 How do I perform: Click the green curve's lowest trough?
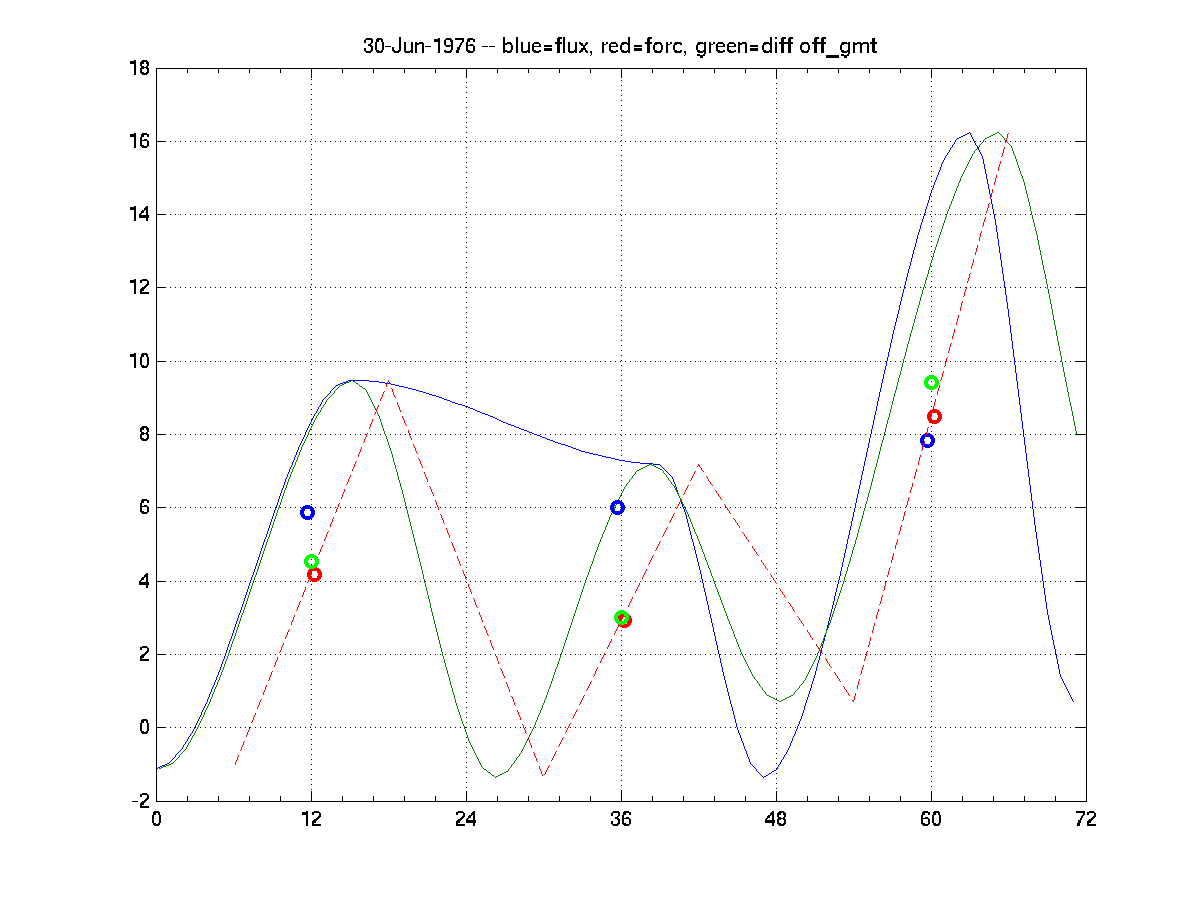(495, 776)
